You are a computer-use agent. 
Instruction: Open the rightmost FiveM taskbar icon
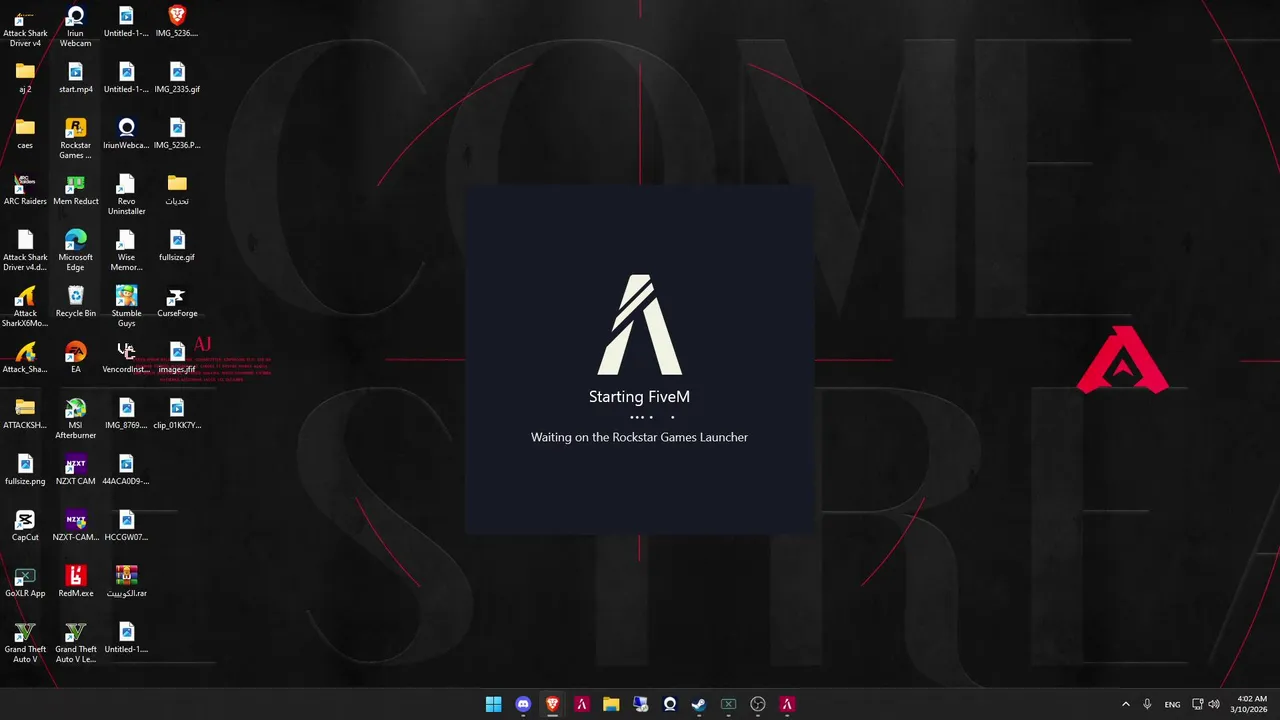(787, 704)
